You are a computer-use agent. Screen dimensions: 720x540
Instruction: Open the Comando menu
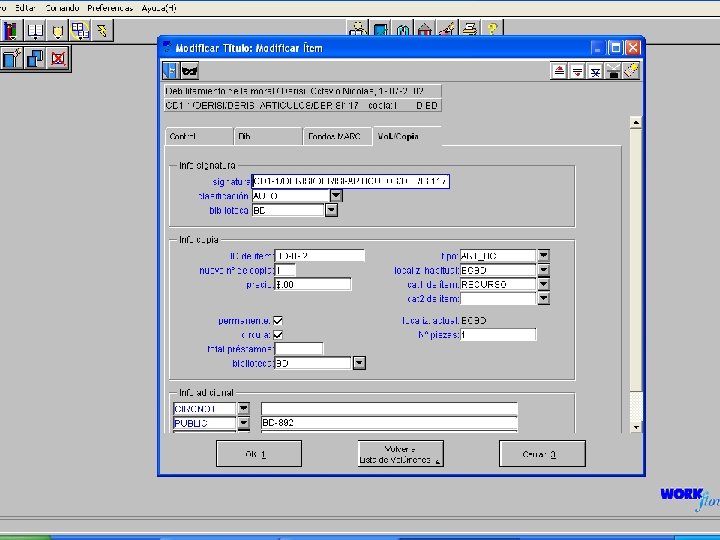(x=62, y=8)
